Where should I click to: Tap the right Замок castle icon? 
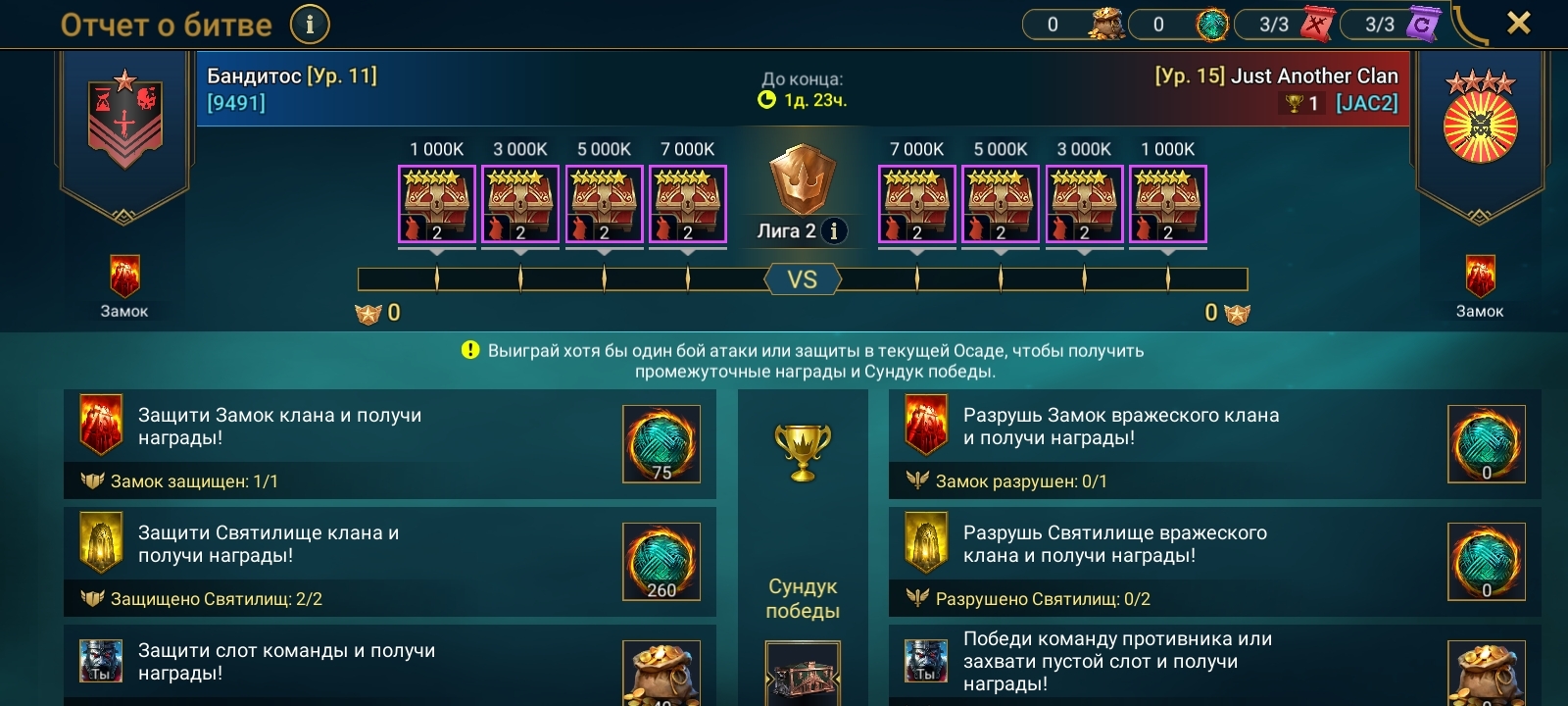pyautogui.click(x=1480, y=277)
